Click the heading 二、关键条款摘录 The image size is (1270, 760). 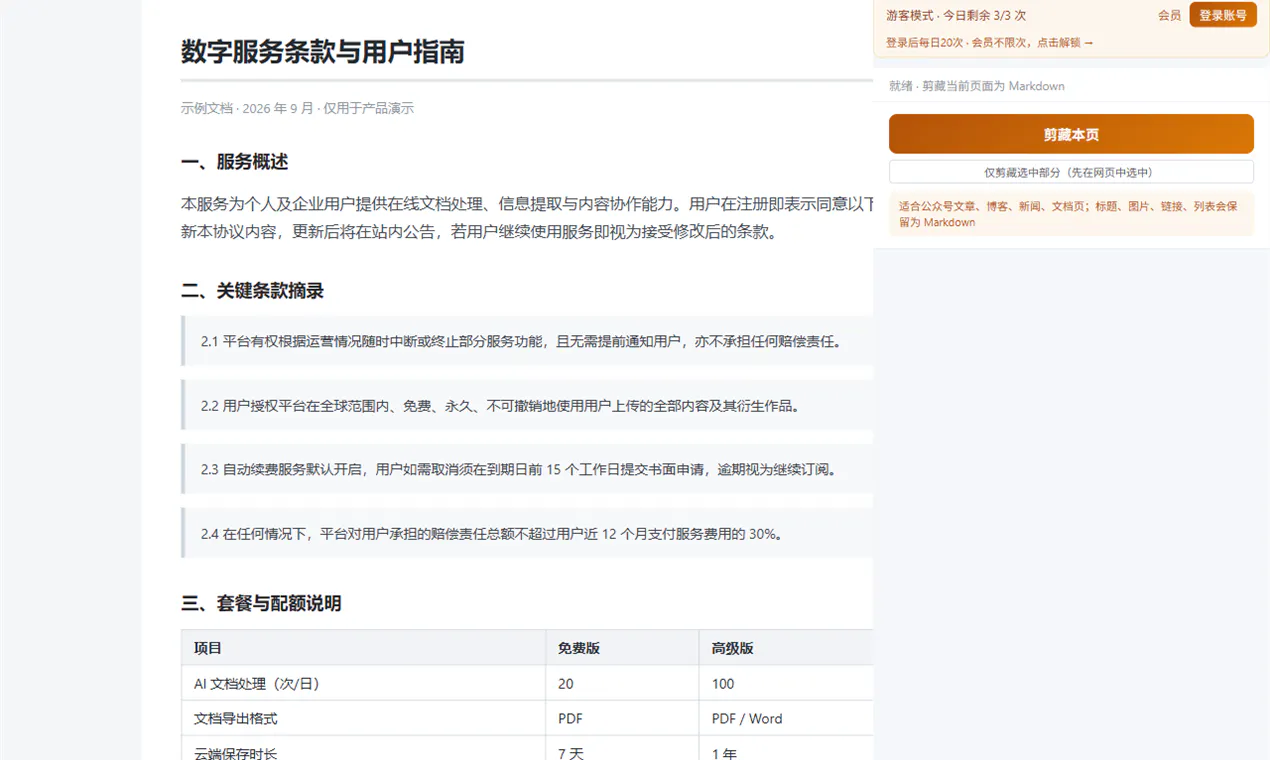click(x=252, y=291)
